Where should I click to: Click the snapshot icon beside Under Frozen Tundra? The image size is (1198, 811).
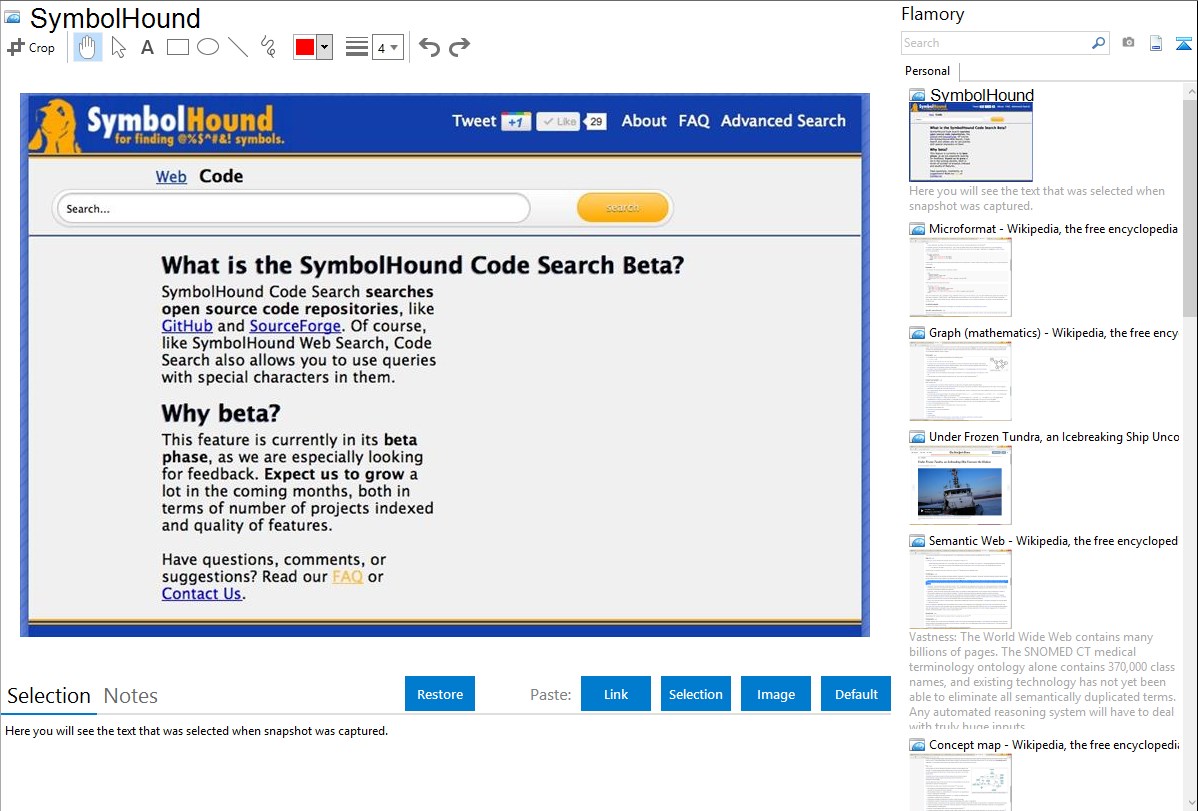(918, 437)
